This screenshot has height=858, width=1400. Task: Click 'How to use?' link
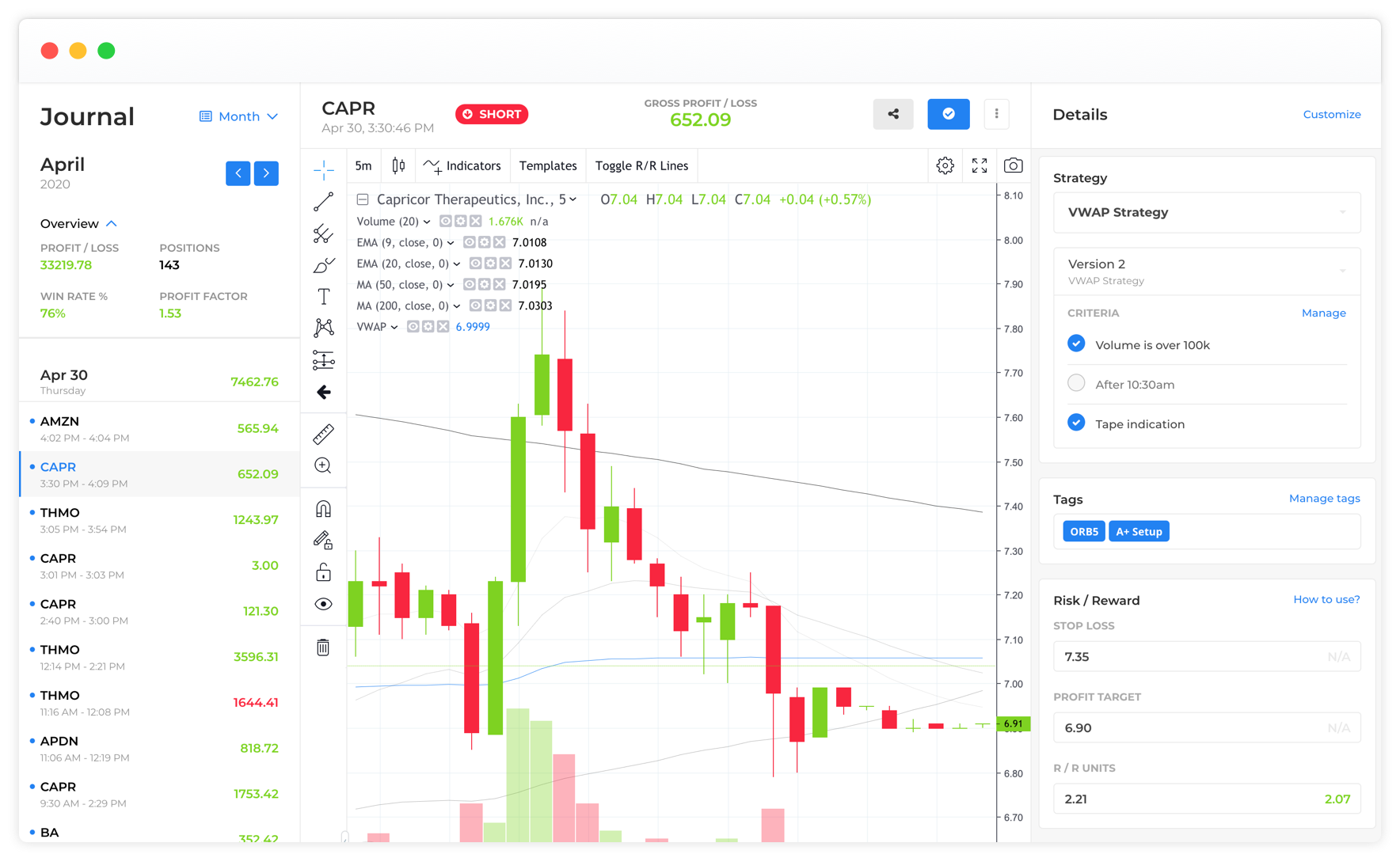click(1326, 599)
